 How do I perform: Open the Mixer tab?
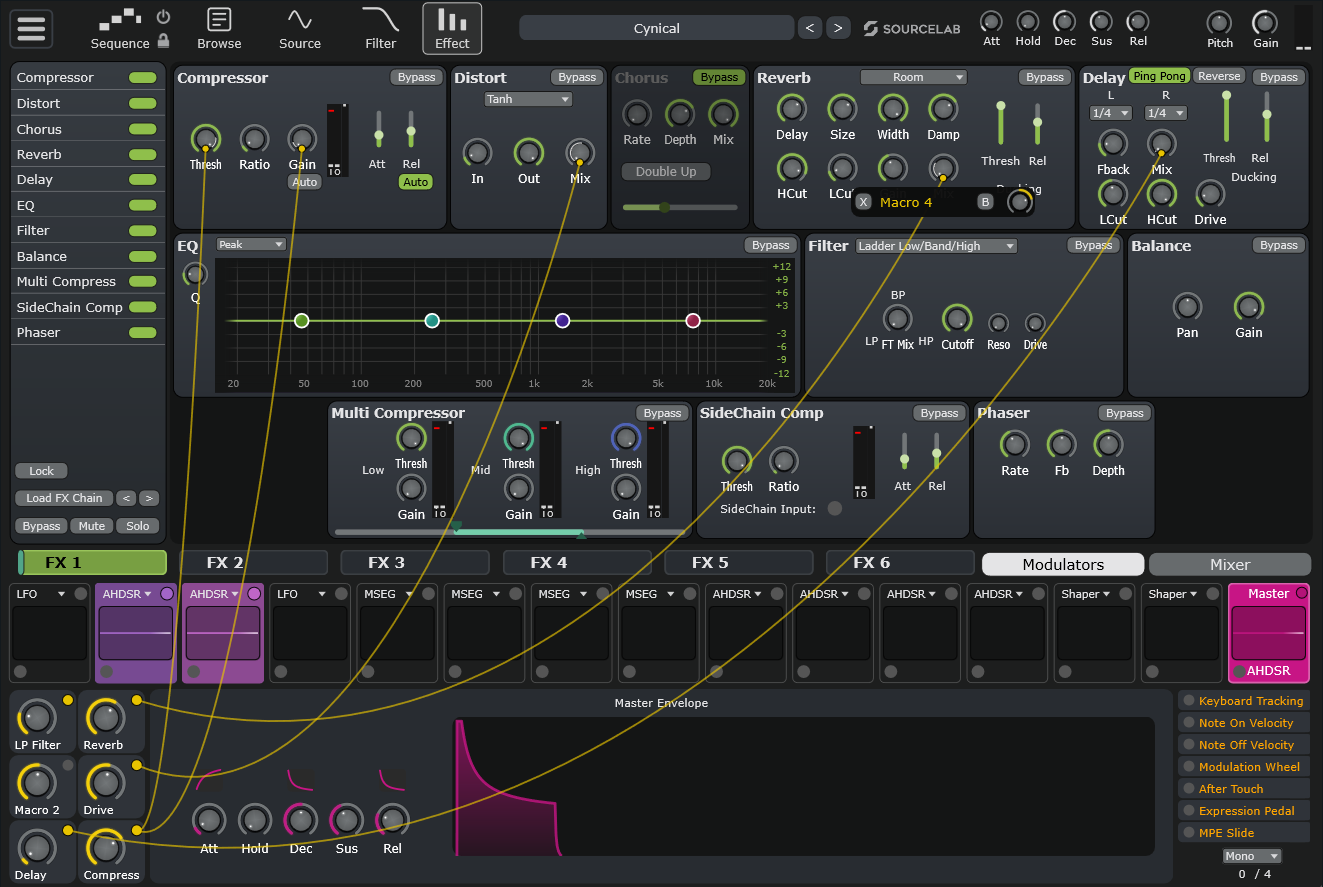(1229, 564)
